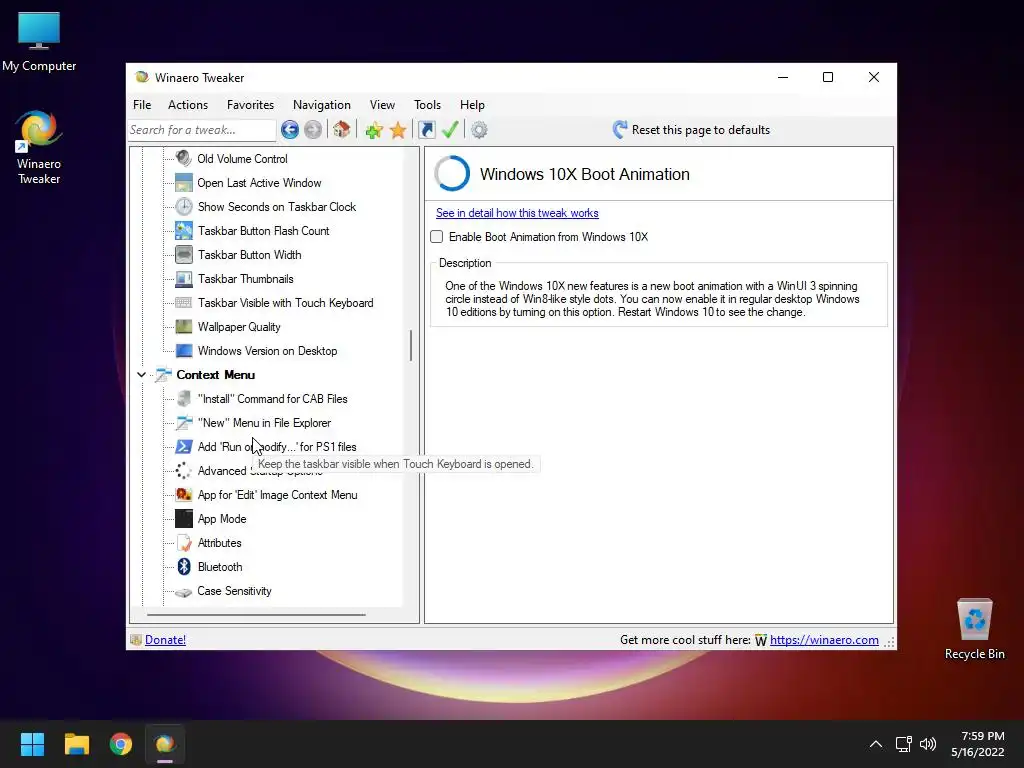Click the green checkmark toolbar icon
The height and width of the screenshot is (768, 1024).
click(450, 129)
